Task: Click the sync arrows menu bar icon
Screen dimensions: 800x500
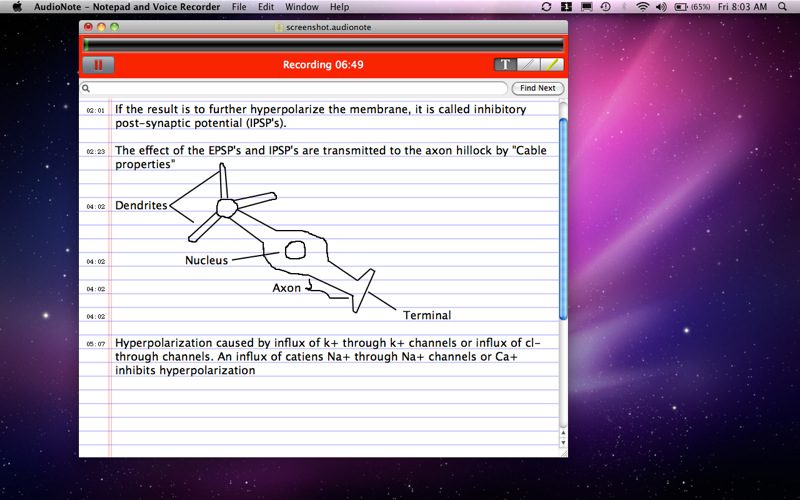Action: (x=546, y=7)
